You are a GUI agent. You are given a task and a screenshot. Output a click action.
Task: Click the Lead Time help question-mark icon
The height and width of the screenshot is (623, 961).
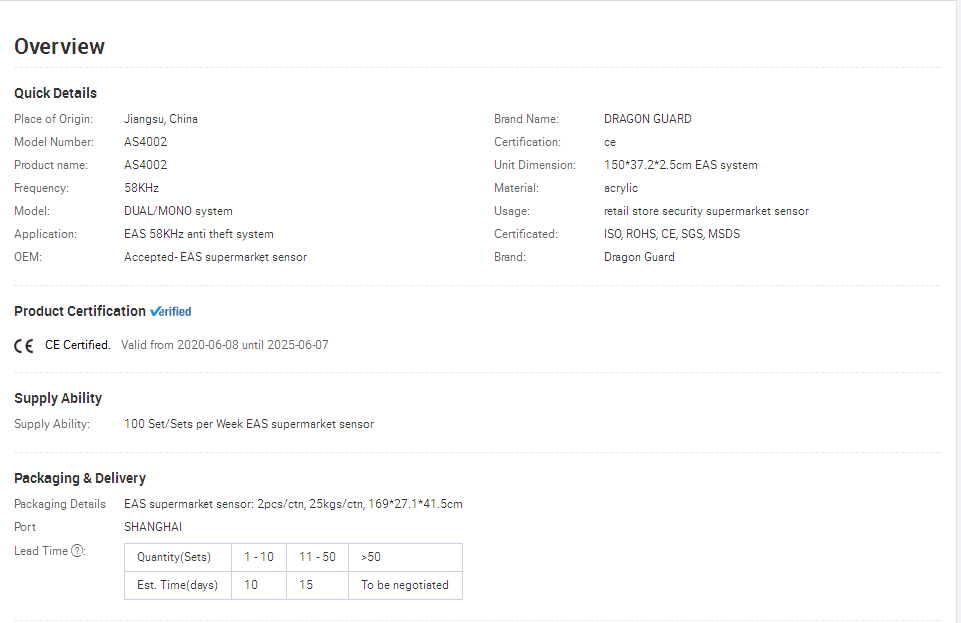(77, 551)
